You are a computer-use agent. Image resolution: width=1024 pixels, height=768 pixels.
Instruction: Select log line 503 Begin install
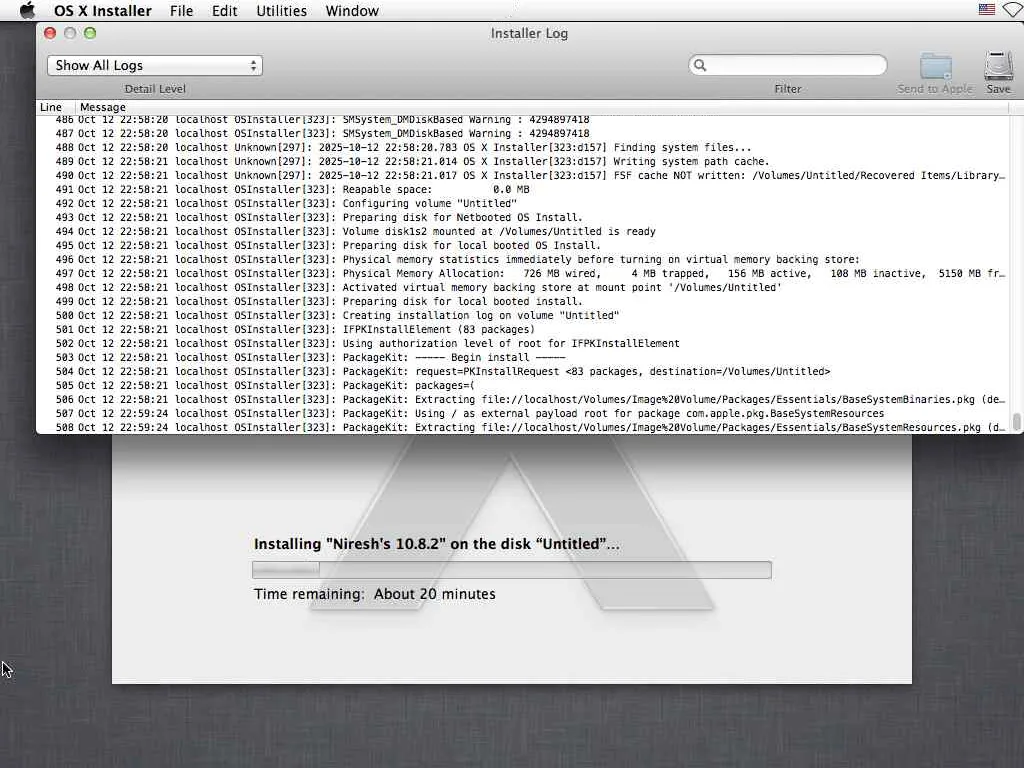[x=522, y=358]
